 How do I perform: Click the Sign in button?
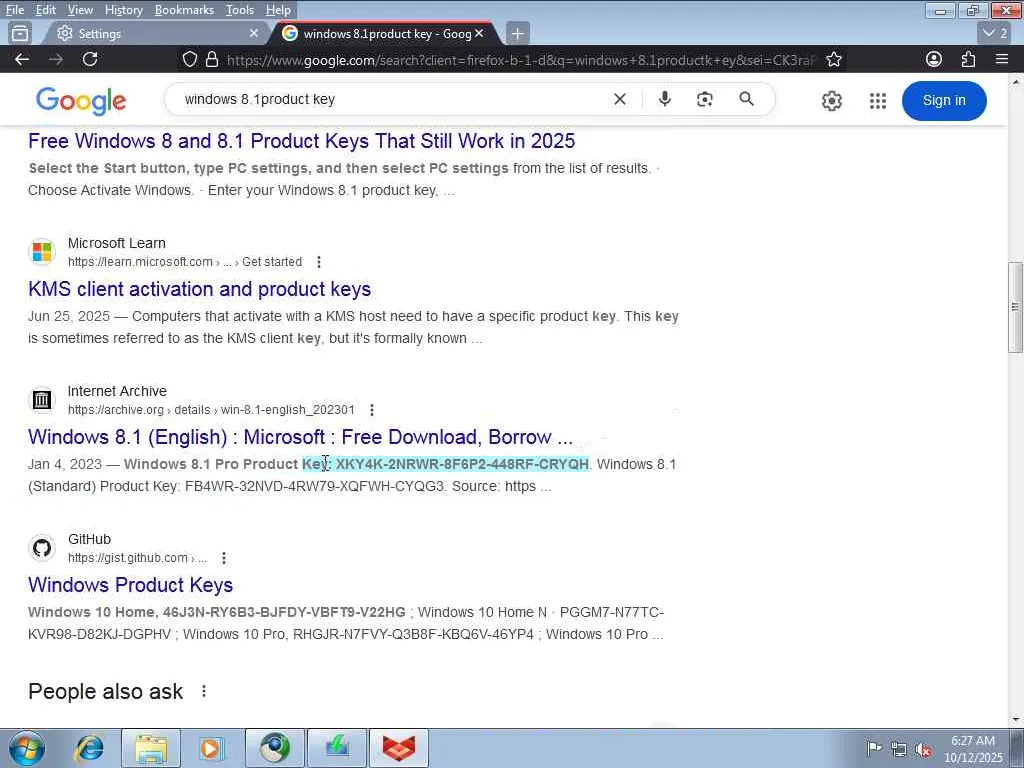click(944, 101)
